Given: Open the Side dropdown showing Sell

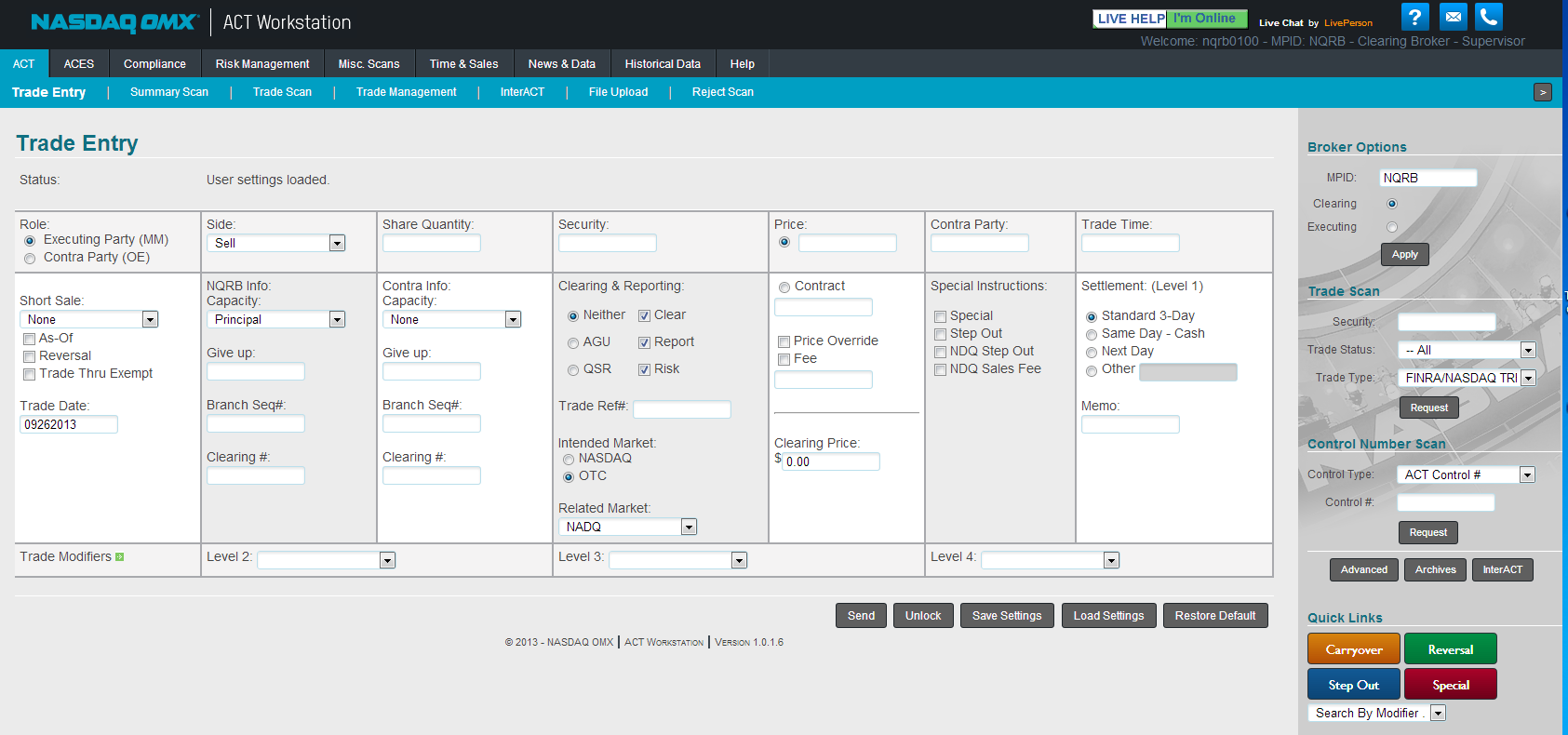Looking at the screenshot, I should 276,243.
